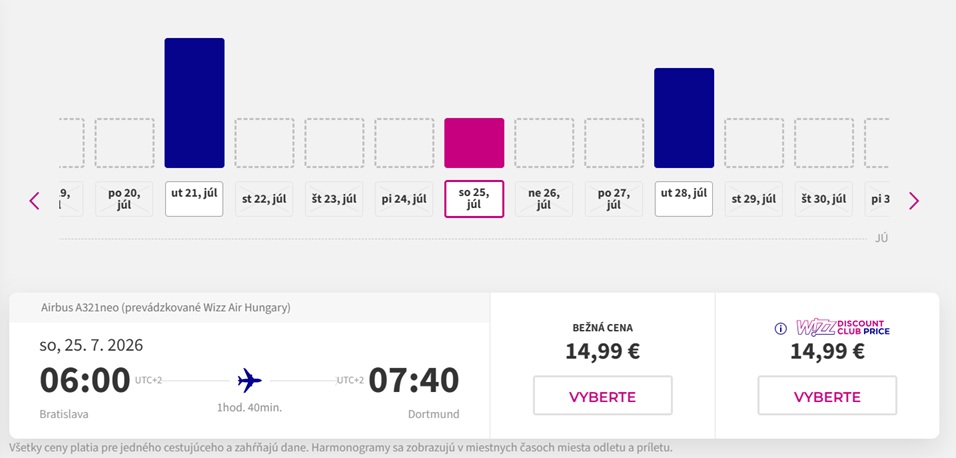Select the ut 28, júl date tab
956x458 pixels.
[x=683, y=199]
